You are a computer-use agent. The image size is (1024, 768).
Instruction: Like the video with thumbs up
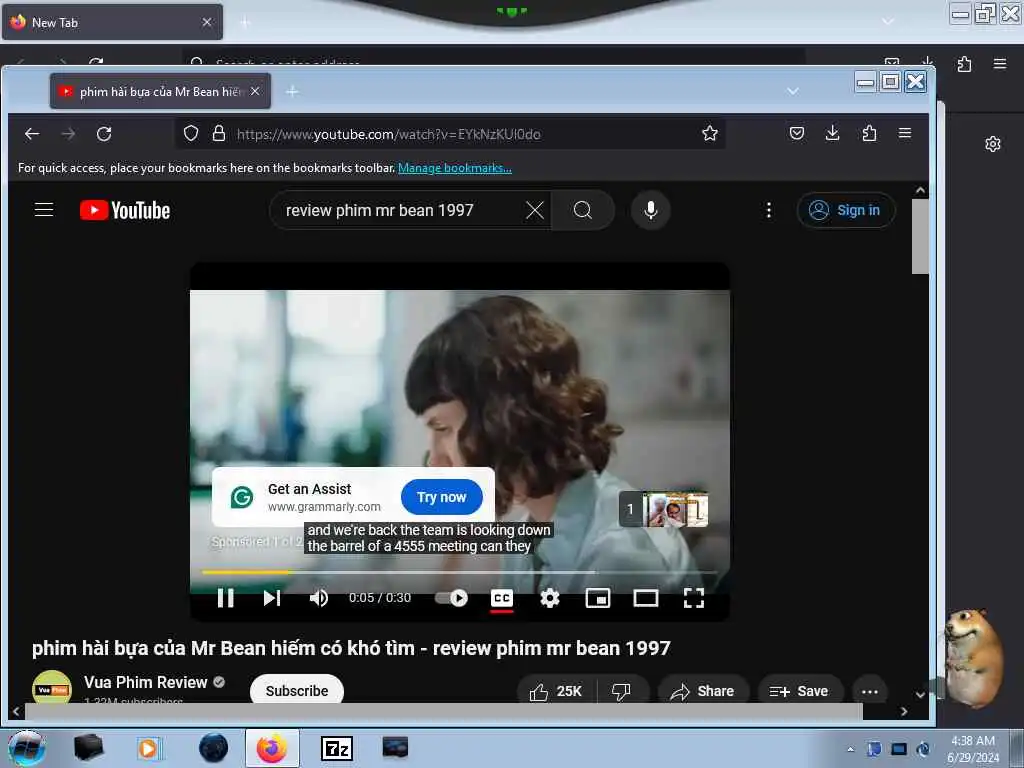click(556, 691)
